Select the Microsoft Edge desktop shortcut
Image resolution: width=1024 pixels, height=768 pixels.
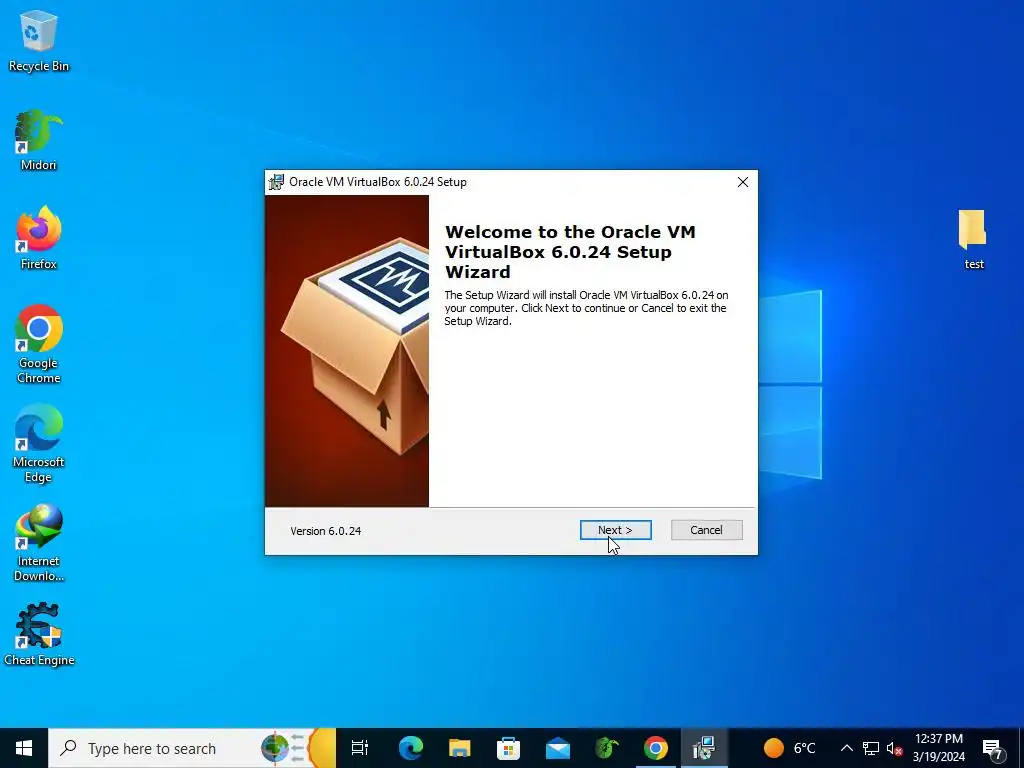pos(39,443)
